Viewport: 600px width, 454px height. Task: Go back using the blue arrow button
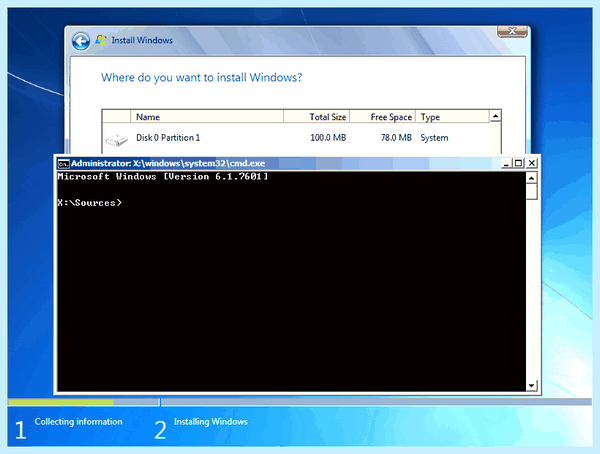pos(81,41)
